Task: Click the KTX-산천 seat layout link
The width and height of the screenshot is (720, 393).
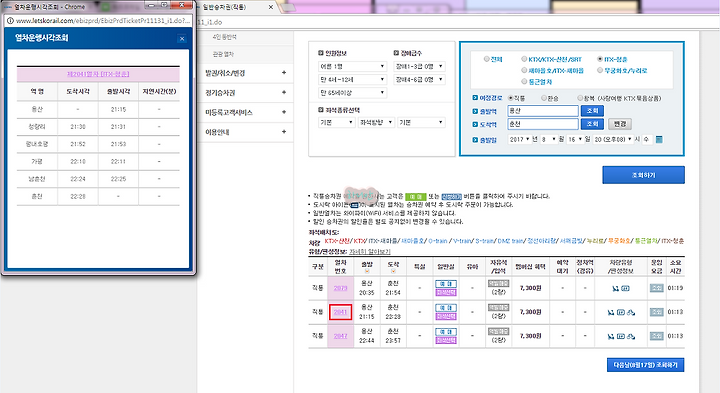Action: pyautogui.click(x=337, y=241)
